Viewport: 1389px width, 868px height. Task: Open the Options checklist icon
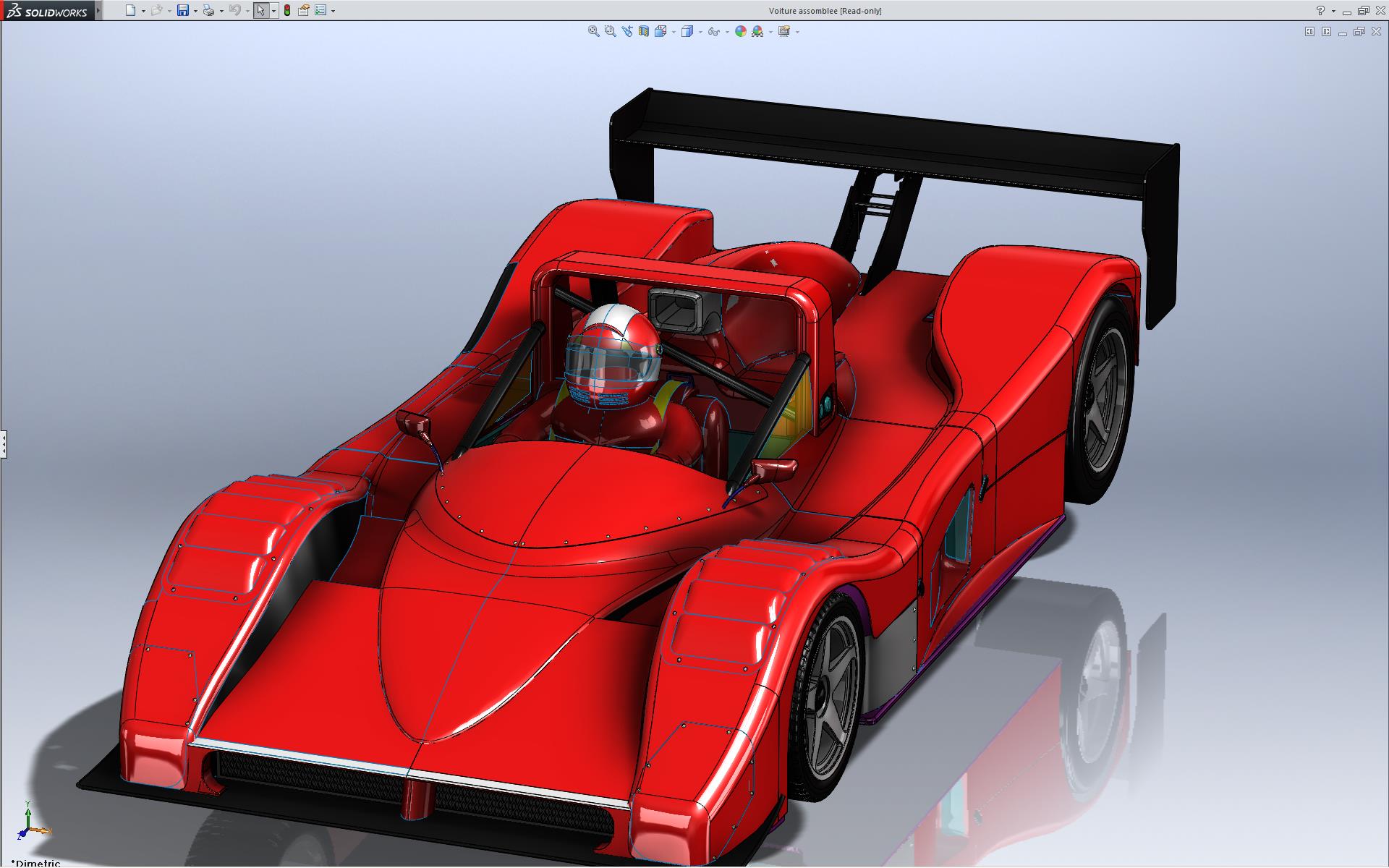click(320, 10)
